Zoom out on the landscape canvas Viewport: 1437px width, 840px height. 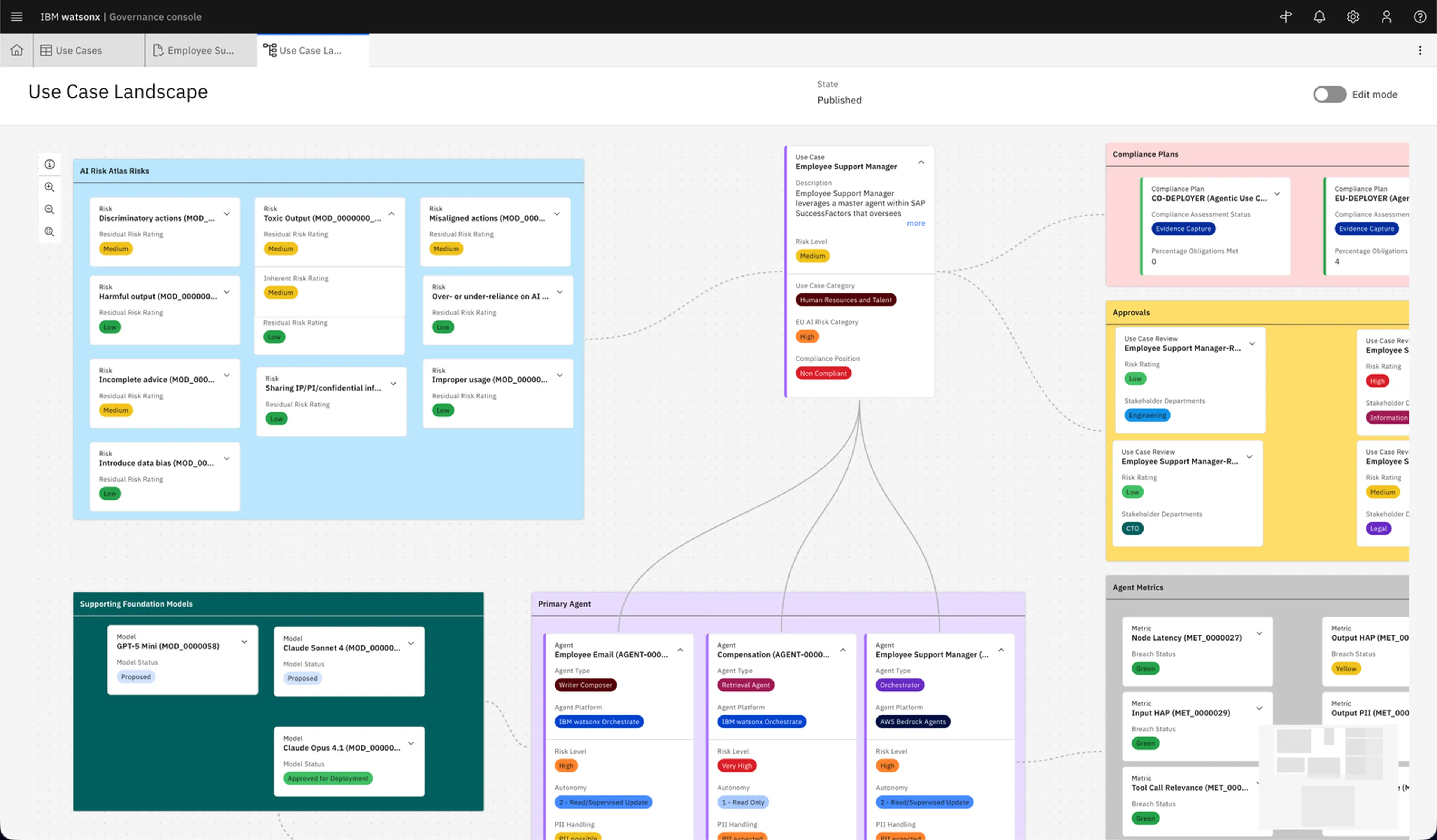click(x=50, y=209)
